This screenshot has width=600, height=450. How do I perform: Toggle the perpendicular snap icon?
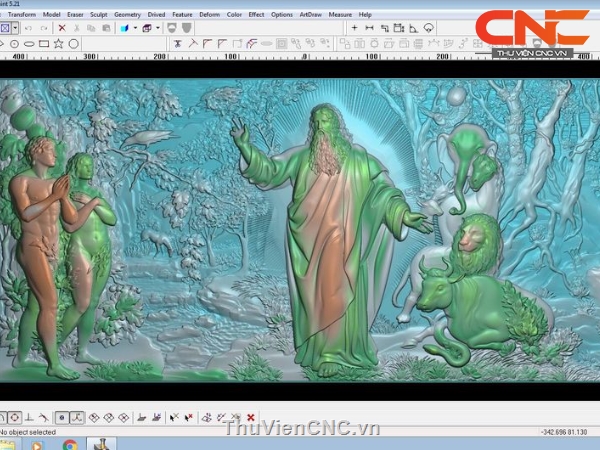pyautogui.click(x=29, y=417)
